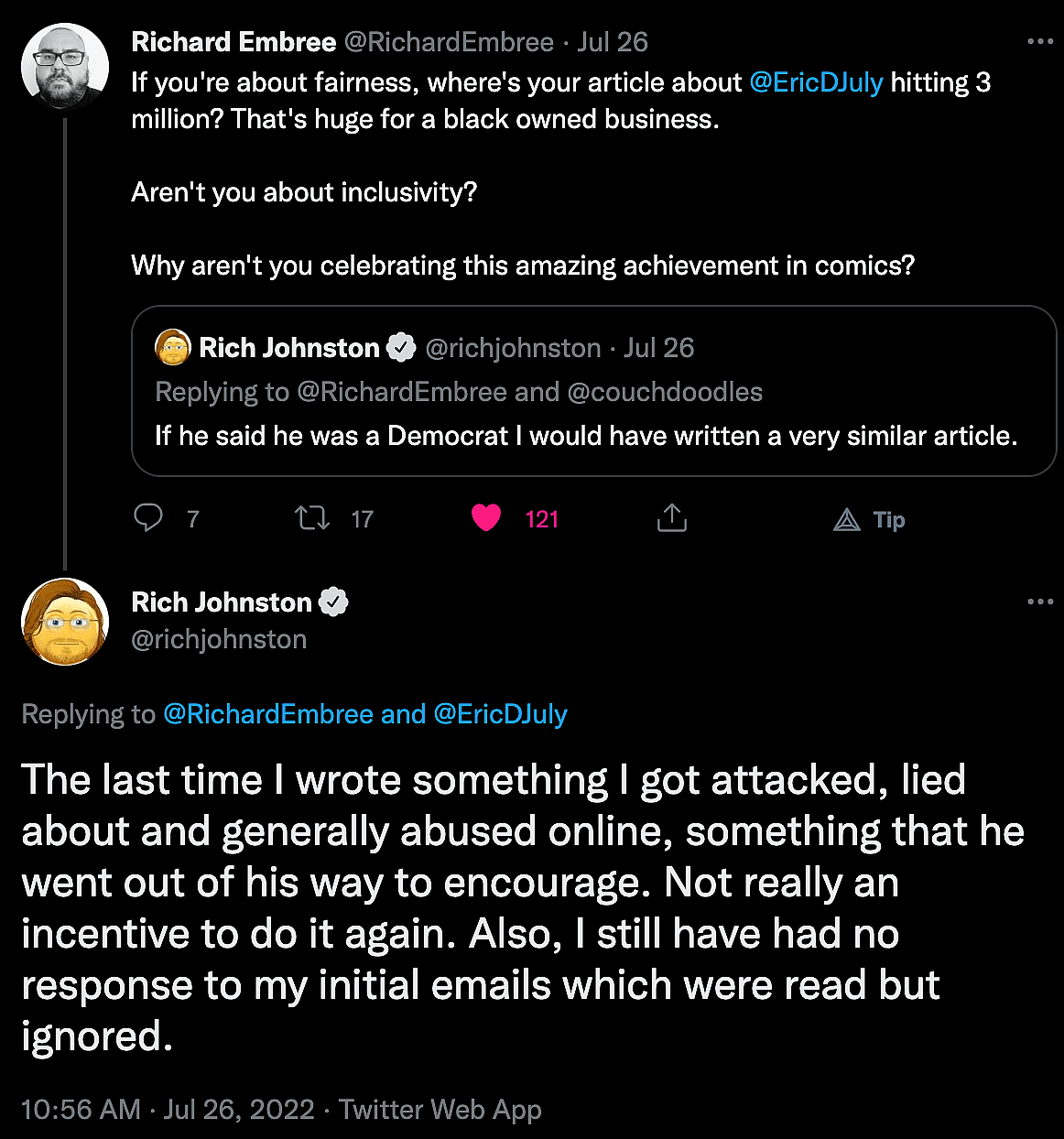
Task: Unlike the tweet via the pink heart
Action: [486, 518]
